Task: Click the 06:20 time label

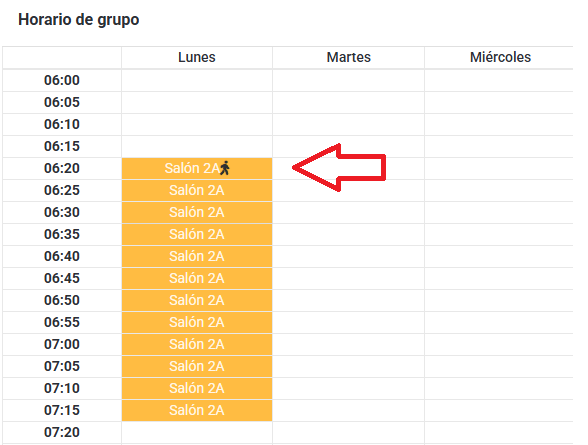Action: point(62,168)
